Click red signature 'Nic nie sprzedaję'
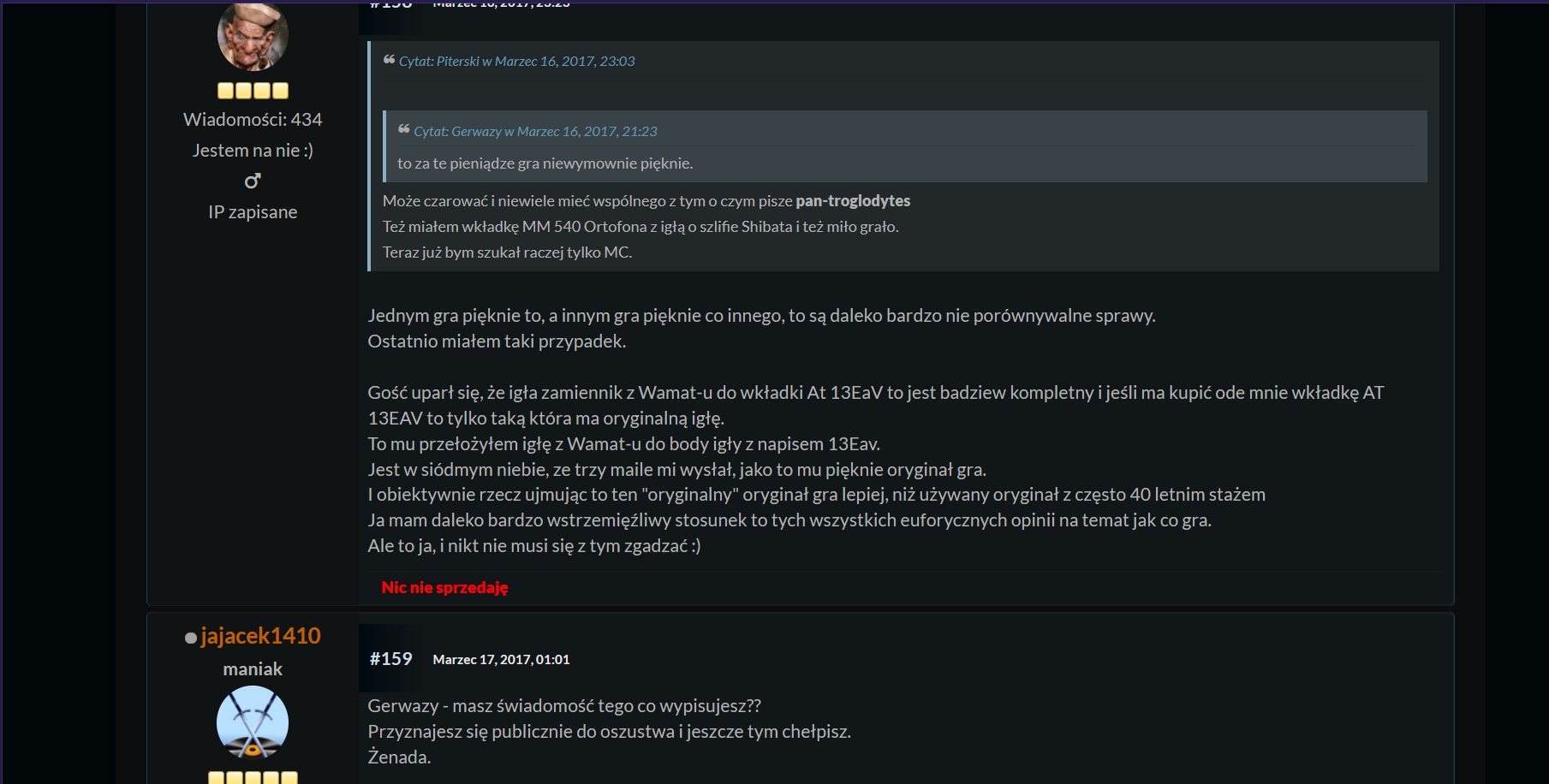The height and width of the screenshot is (784, 1549). (x=444, y=588)
